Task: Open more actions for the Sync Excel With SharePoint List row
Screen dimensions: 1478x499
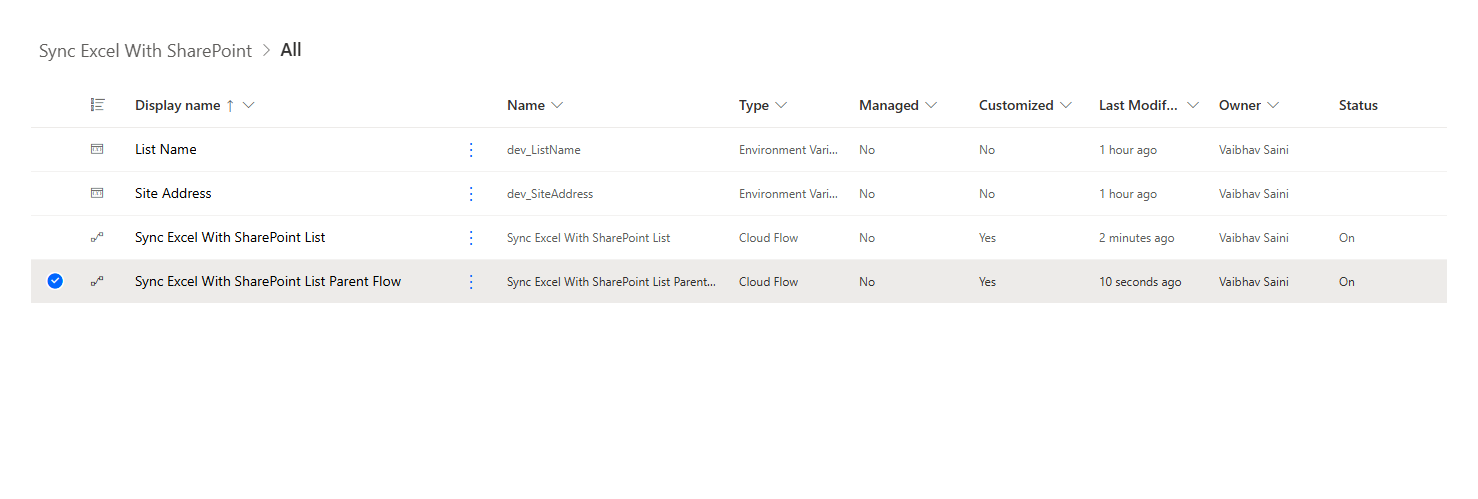Action: coord(471,238)
